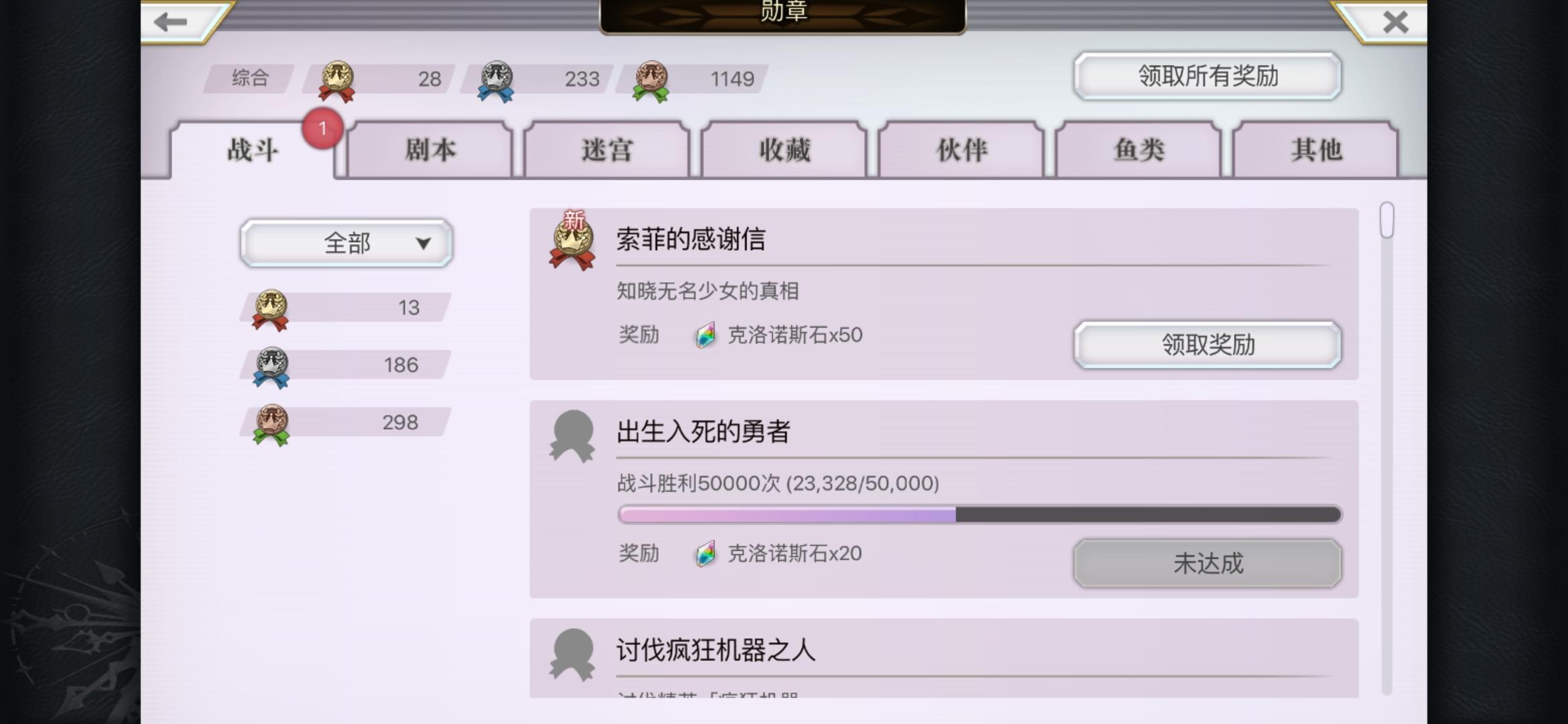The height and width of the screenshot is (724, 1568).
Task: Click the bronze medal icon showing 1149
Action: [651, 81]
